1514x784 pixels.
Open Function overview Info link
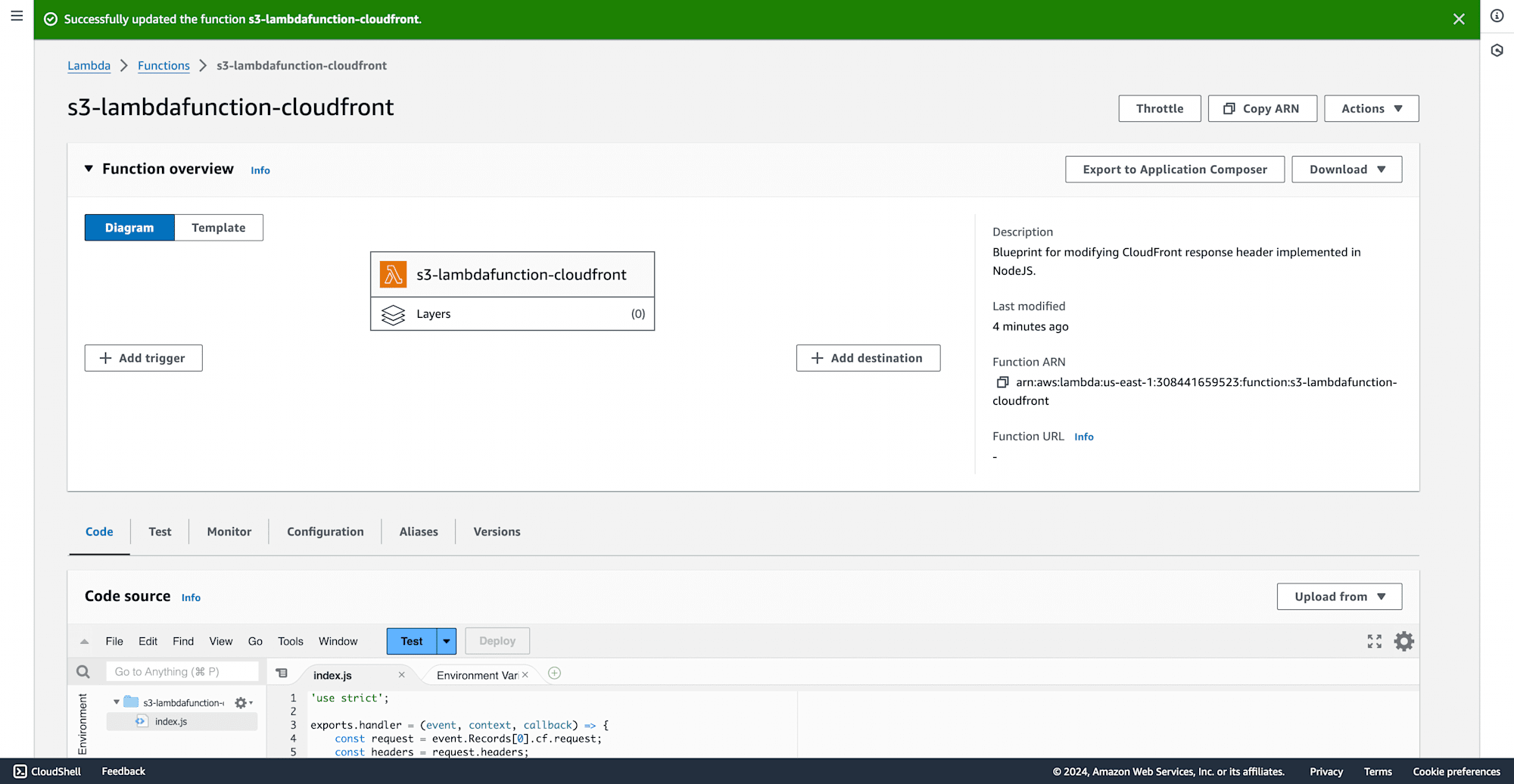click(x=260, y=170)
